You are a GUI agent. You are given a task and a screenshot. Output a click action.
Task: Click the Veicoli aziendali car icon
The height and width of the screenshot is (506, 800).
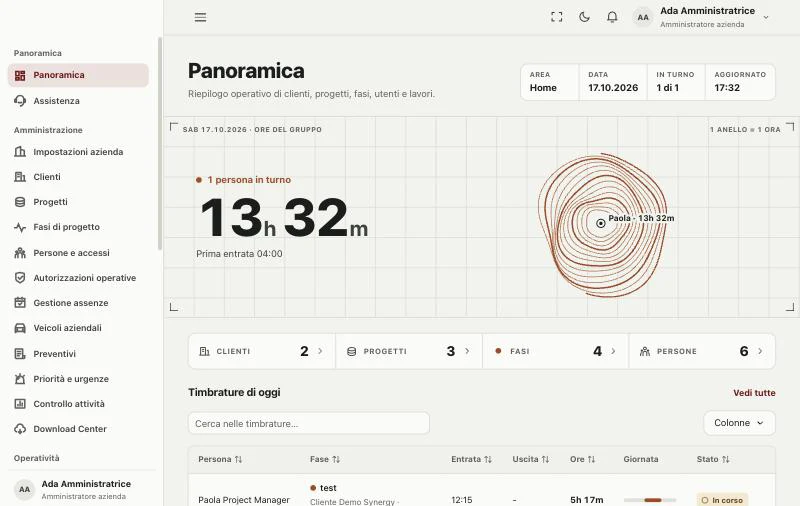[20, 328]
